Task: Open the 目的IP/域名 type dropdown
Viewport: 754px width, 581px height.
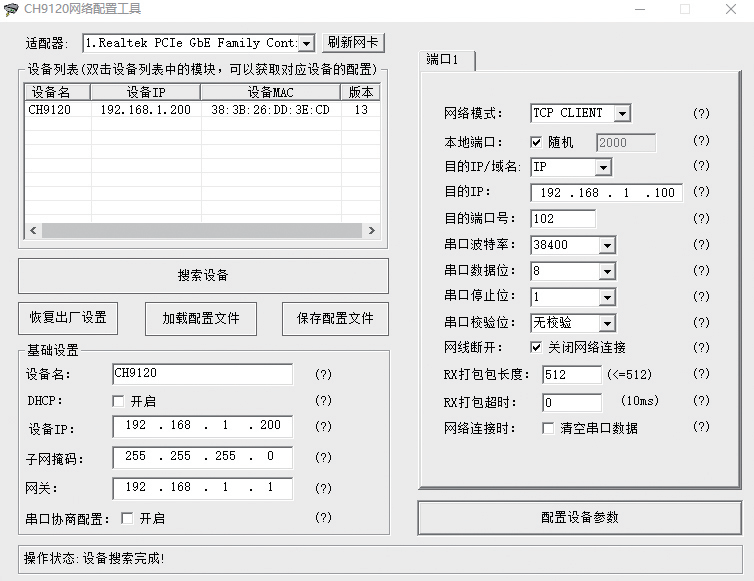Action: (571, 167)
